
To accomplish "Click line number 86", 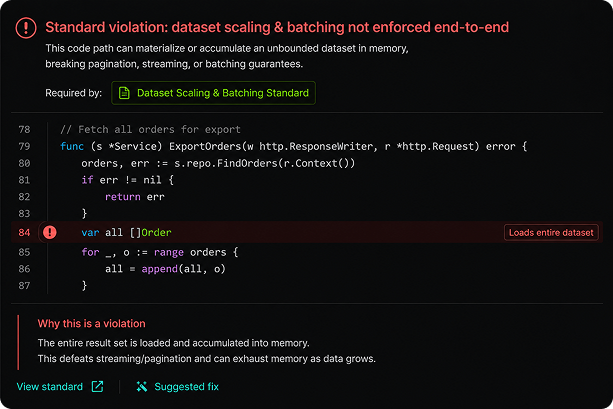I will 24,269.
